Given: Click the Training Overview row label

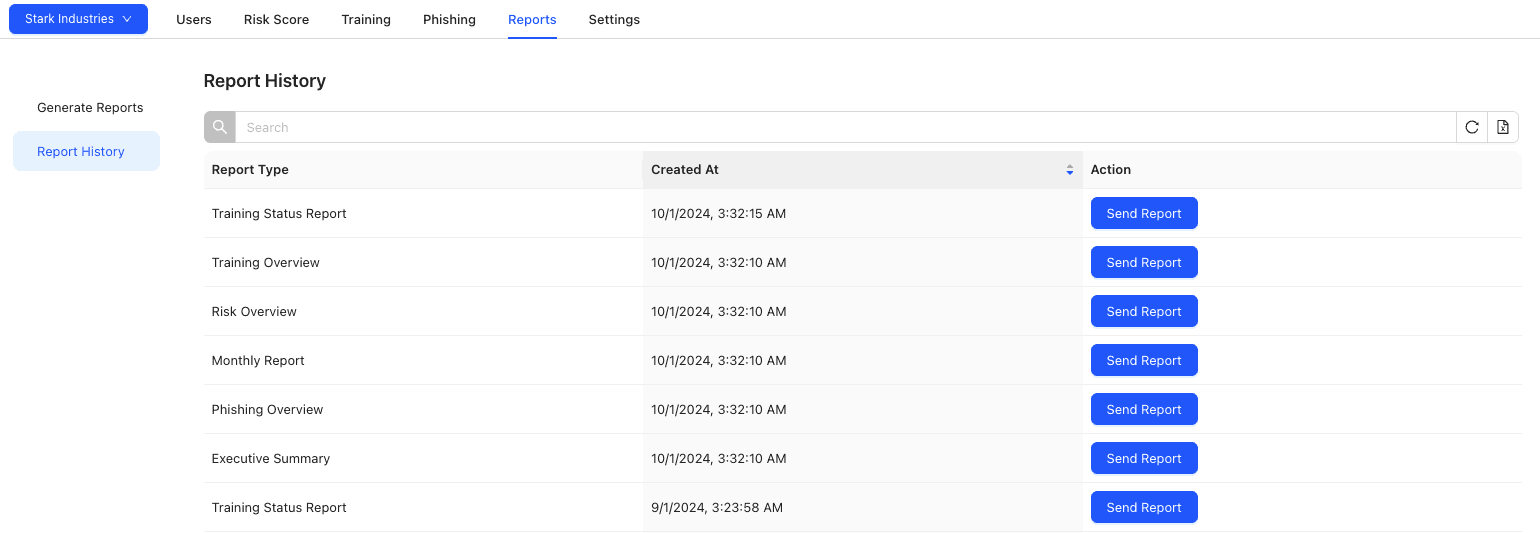Looking at the screenshot, I should tap(266, 262).
